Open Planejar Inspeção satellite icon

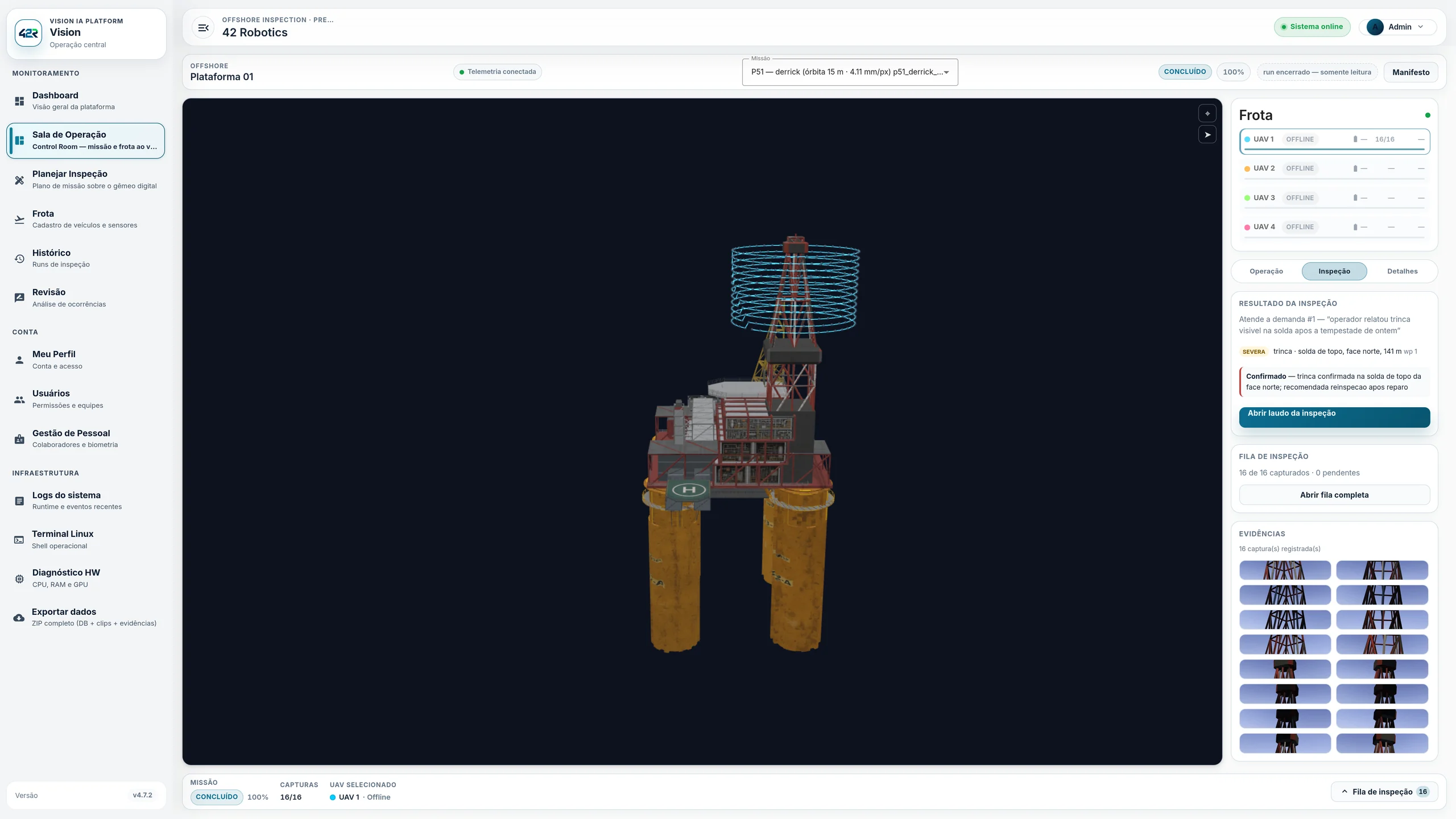point(19,180)
